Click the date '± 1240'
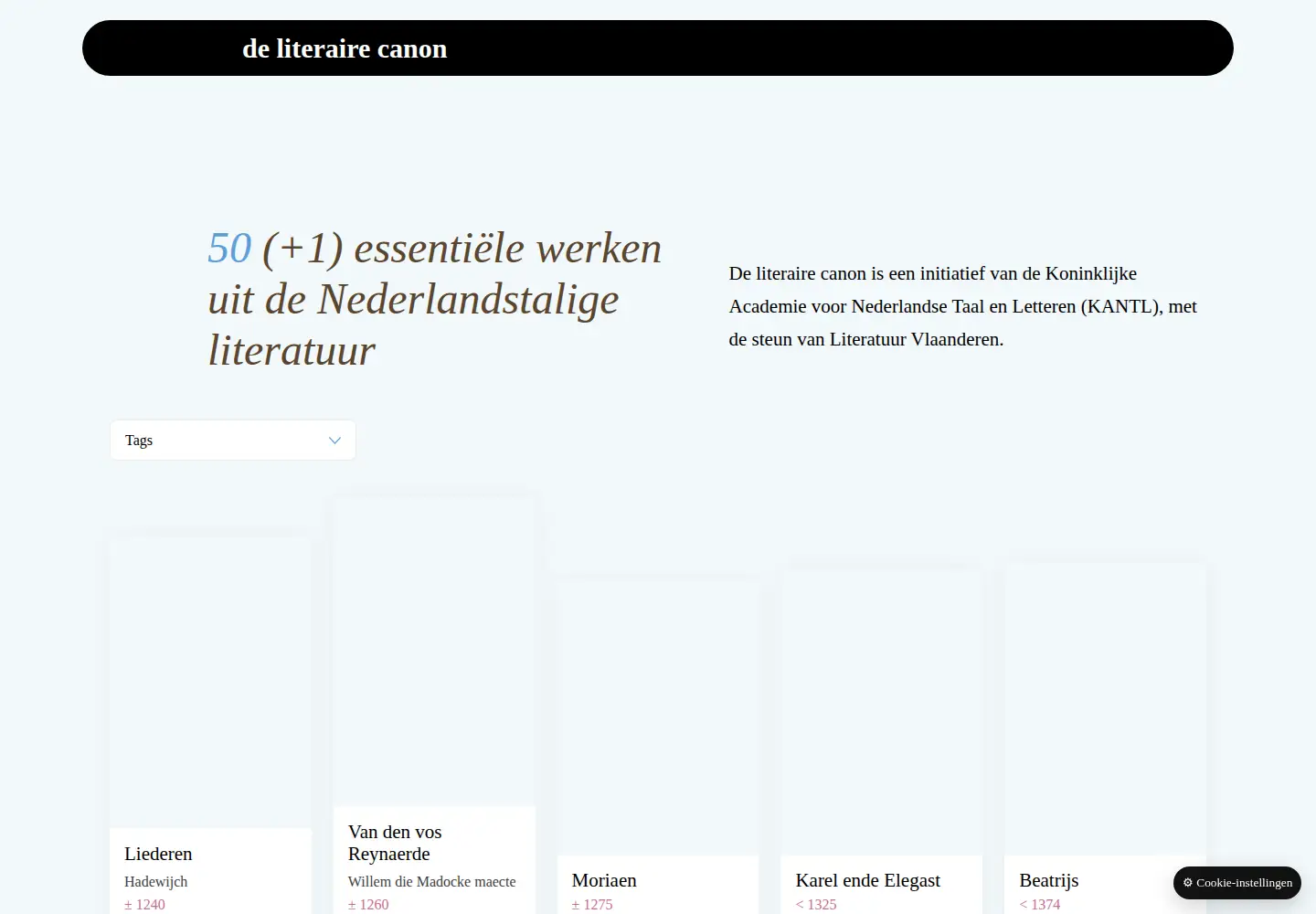This screenshot has height=914, width=1316. [144, 905]
